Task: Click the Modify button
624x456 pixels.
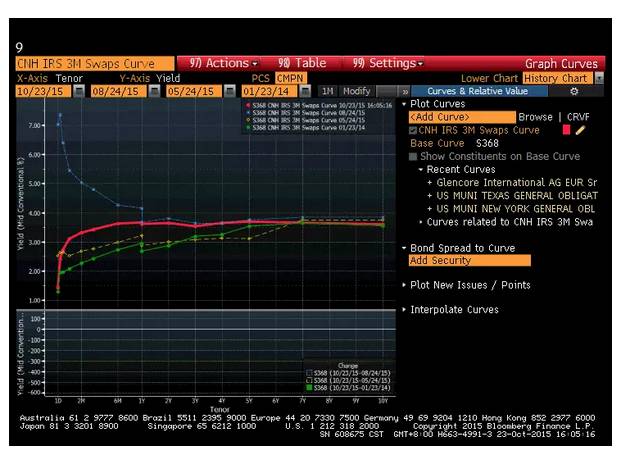Action: (356, 91)
